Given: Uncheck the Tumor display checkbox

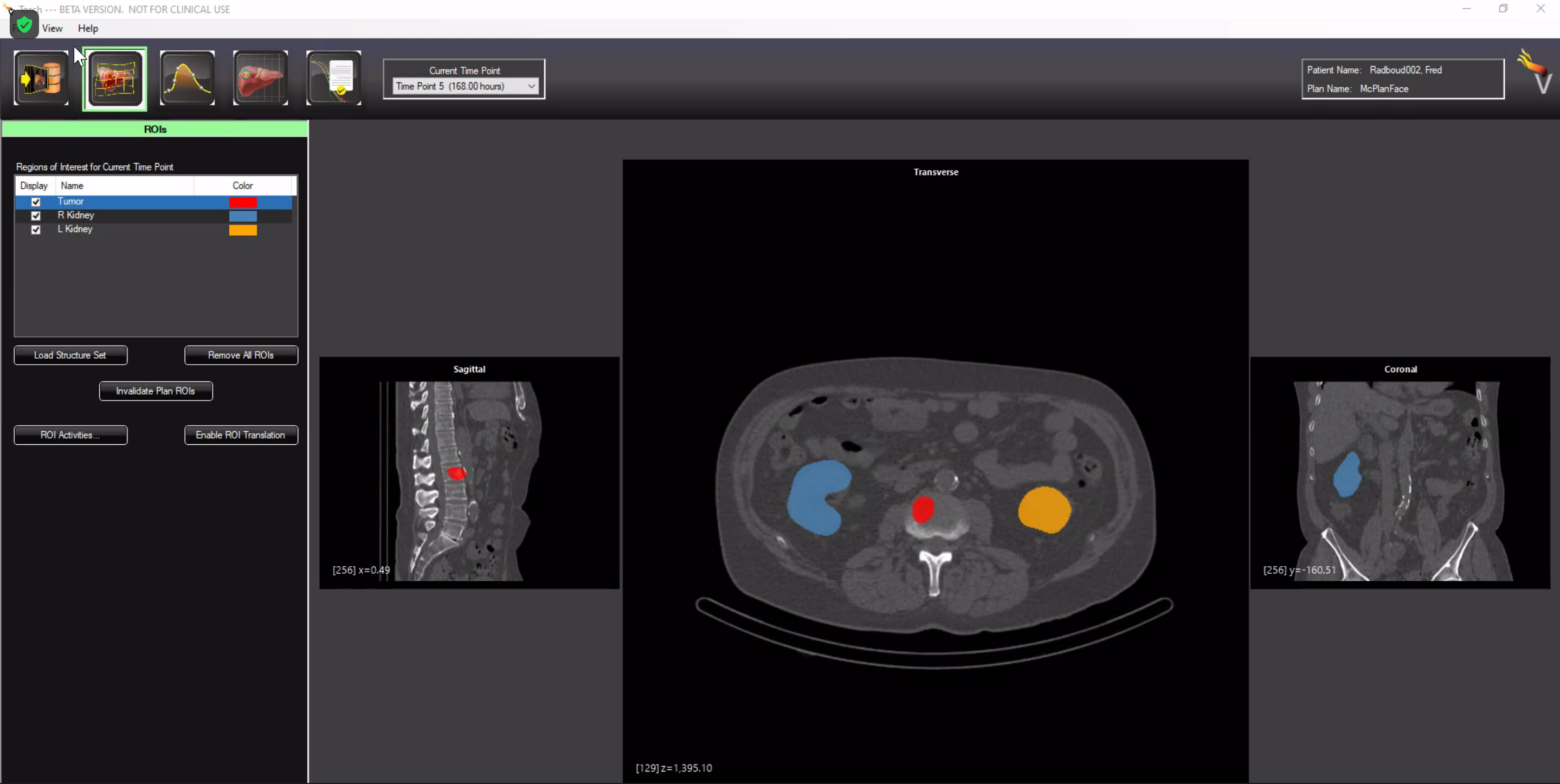Looking at the screenshot, I should (36, 202).
